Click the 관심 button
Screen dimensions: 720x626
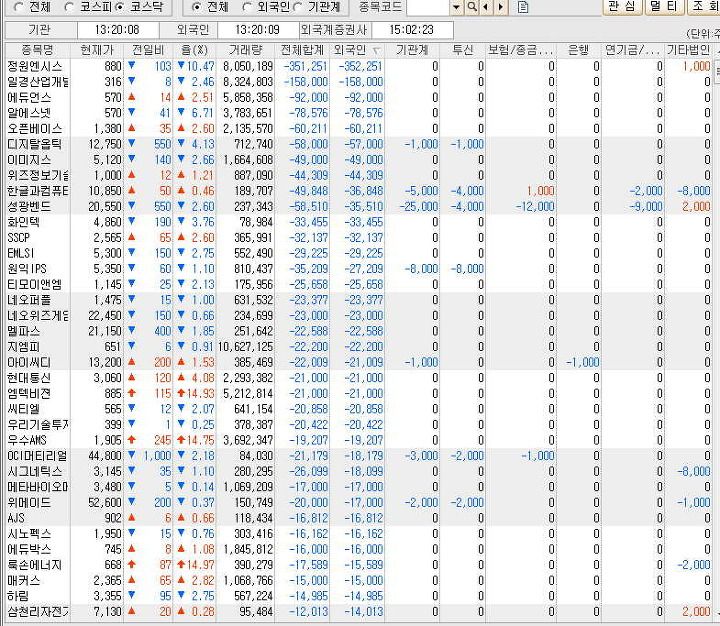click(x=622, y=7)
